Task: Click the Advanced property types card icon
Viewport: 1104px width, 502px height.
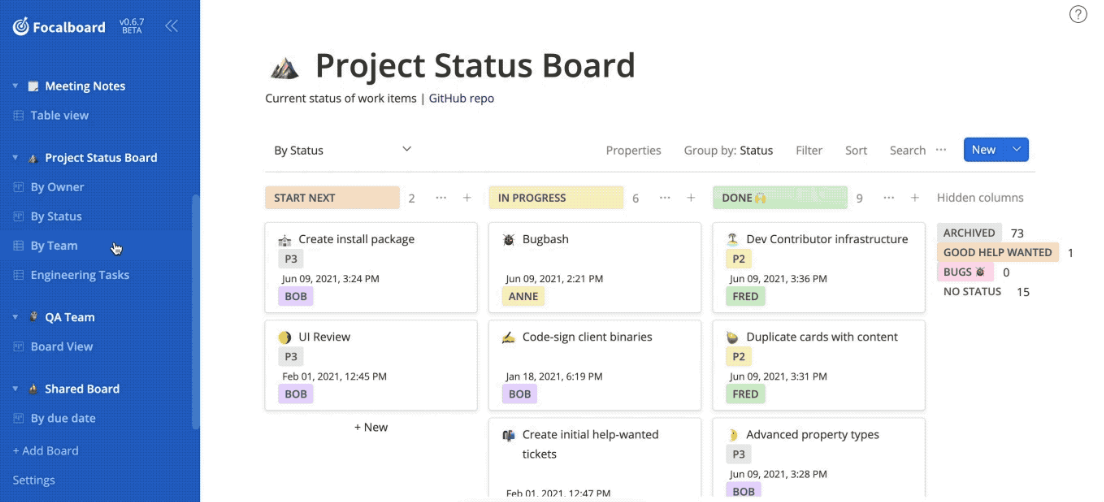Action: click(732, 435)
